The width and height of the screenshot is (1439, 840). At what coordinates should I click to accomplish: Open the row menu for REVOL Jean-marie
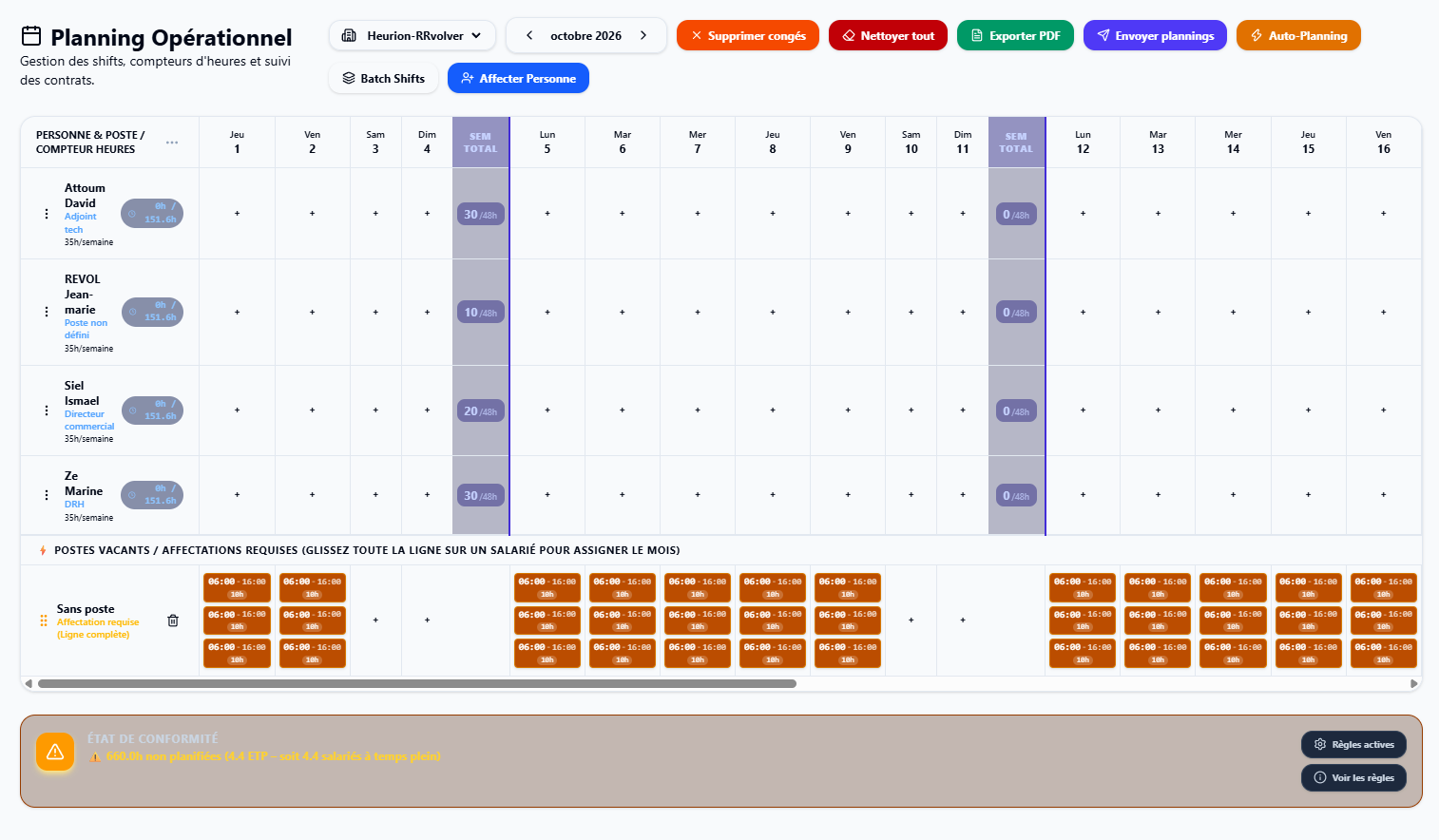click(x=47, y=312)
